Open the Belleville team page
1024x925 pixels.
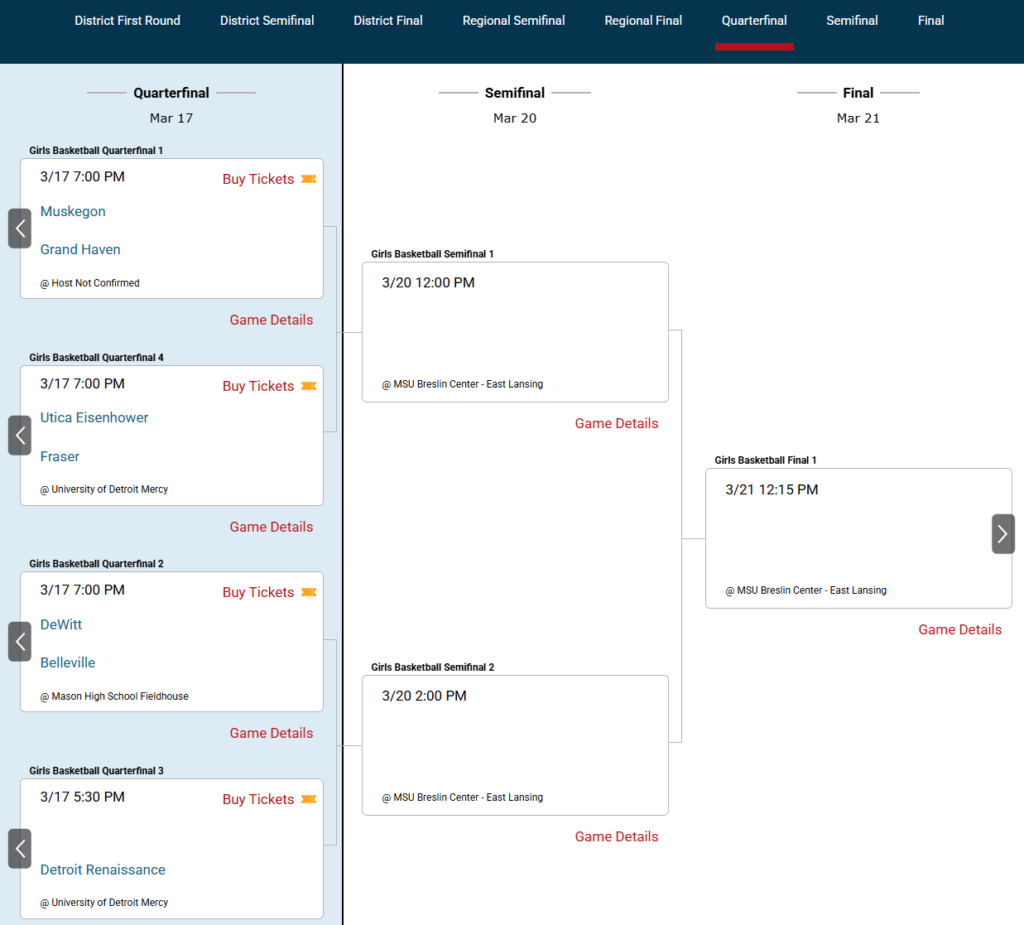(x=68, y=663)
